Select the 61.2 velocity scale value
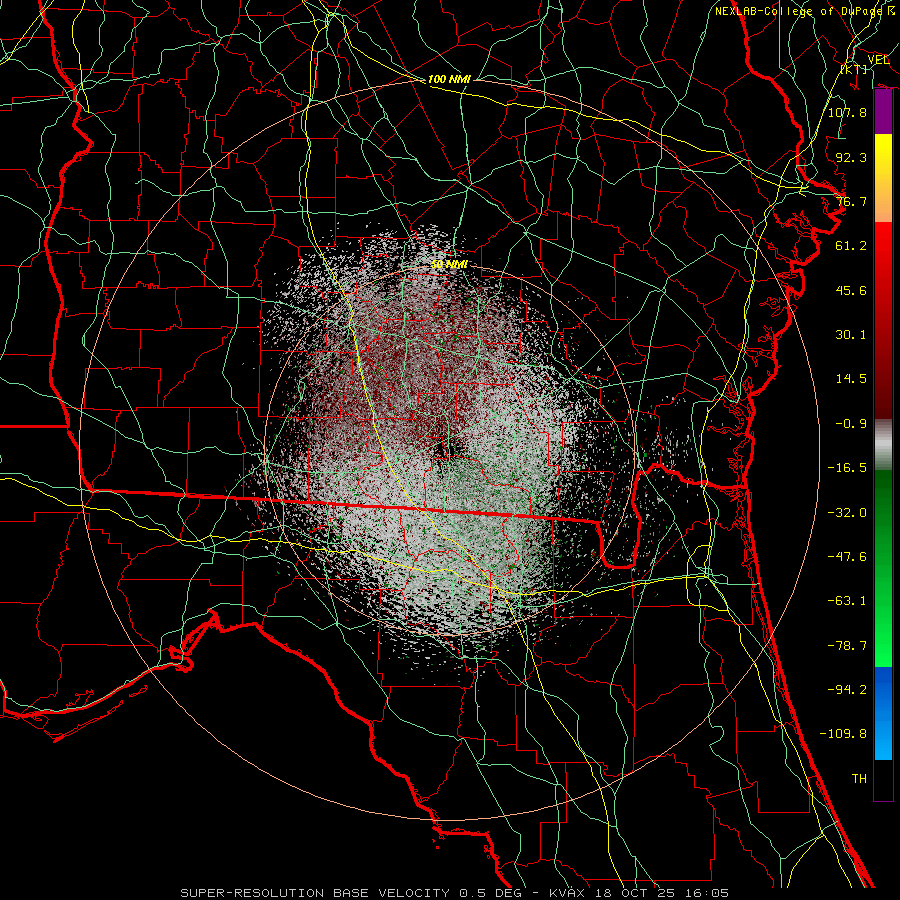 [851, 246]
